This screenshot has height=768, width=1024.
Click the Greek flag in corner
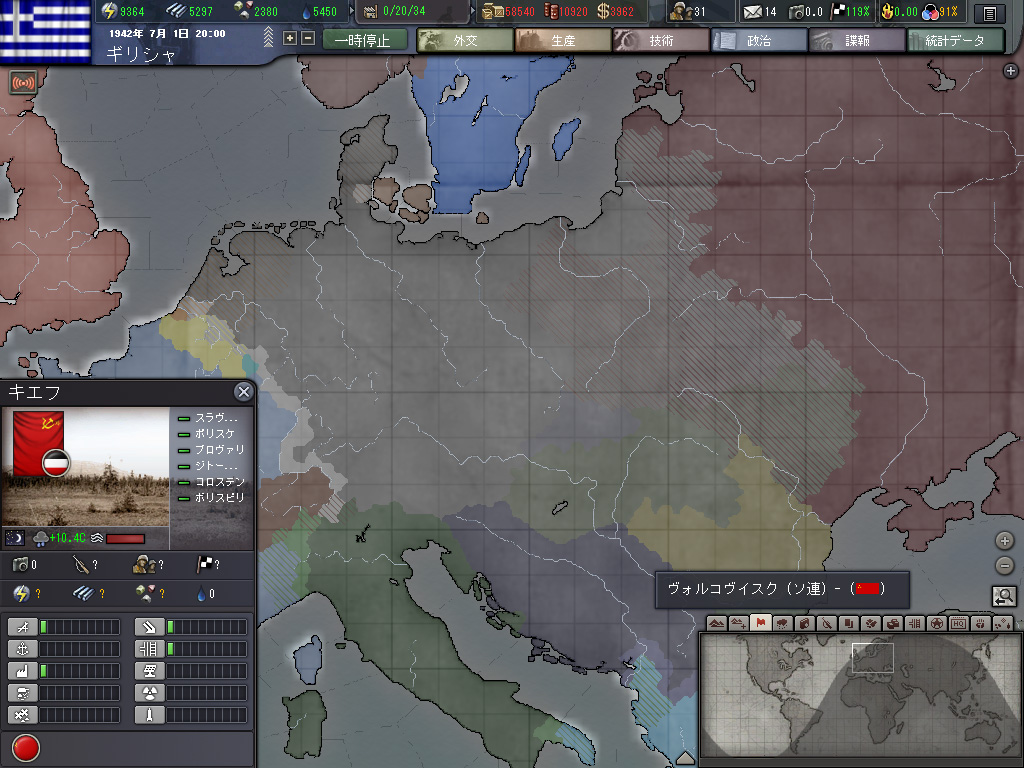click(45, 30)
